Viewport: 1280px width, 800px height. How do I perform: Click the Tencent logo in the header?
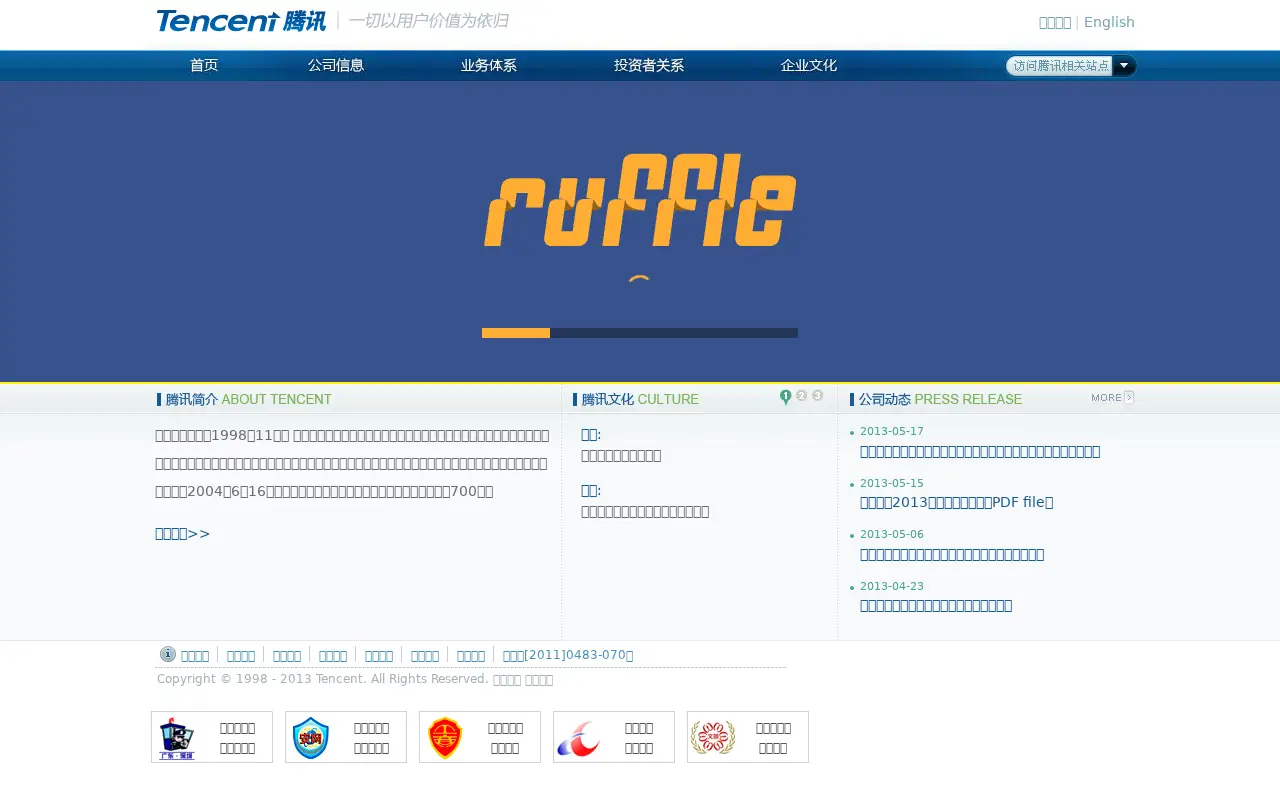click(241, 20)
